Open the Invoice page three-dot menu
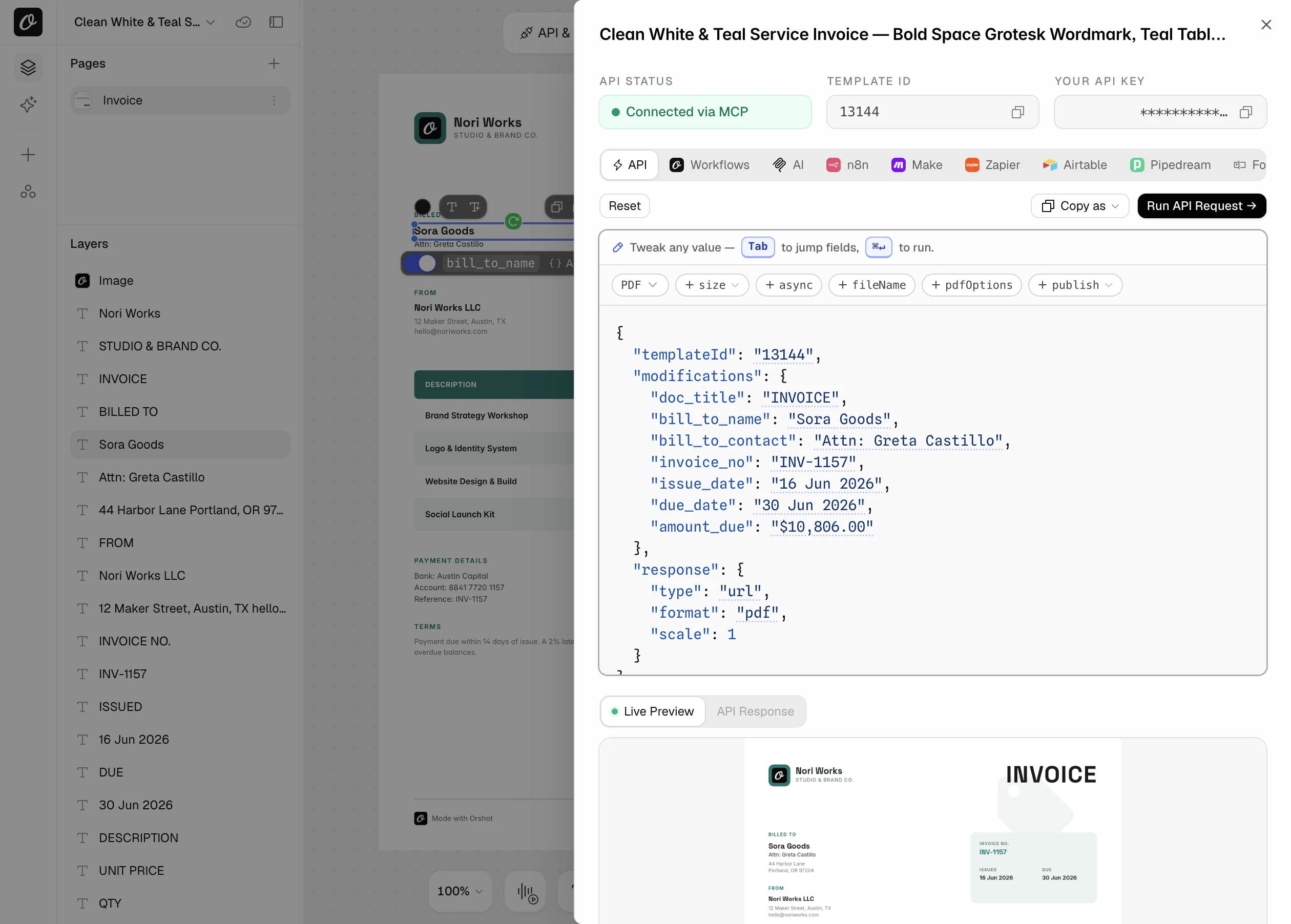Image resolution: width=1291 pixels, height=924 pixels. click(274, 100)
